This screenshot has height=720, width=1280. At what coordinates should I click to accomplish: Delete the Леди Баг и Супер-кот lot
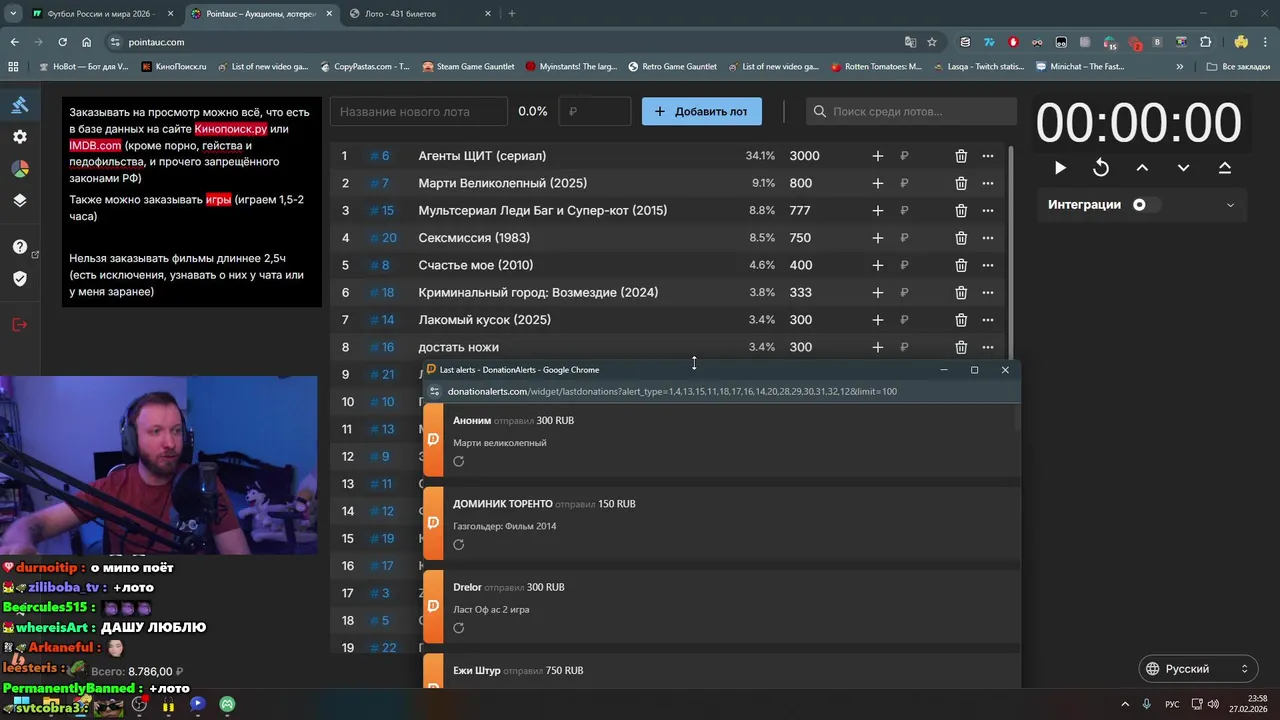pos(961,210)
